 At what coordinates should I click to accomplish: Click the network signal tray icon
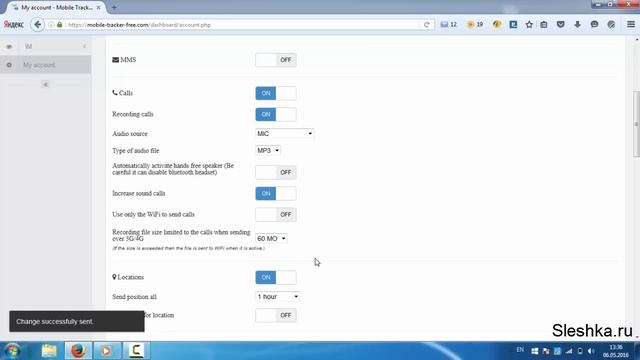click(569, 351)
